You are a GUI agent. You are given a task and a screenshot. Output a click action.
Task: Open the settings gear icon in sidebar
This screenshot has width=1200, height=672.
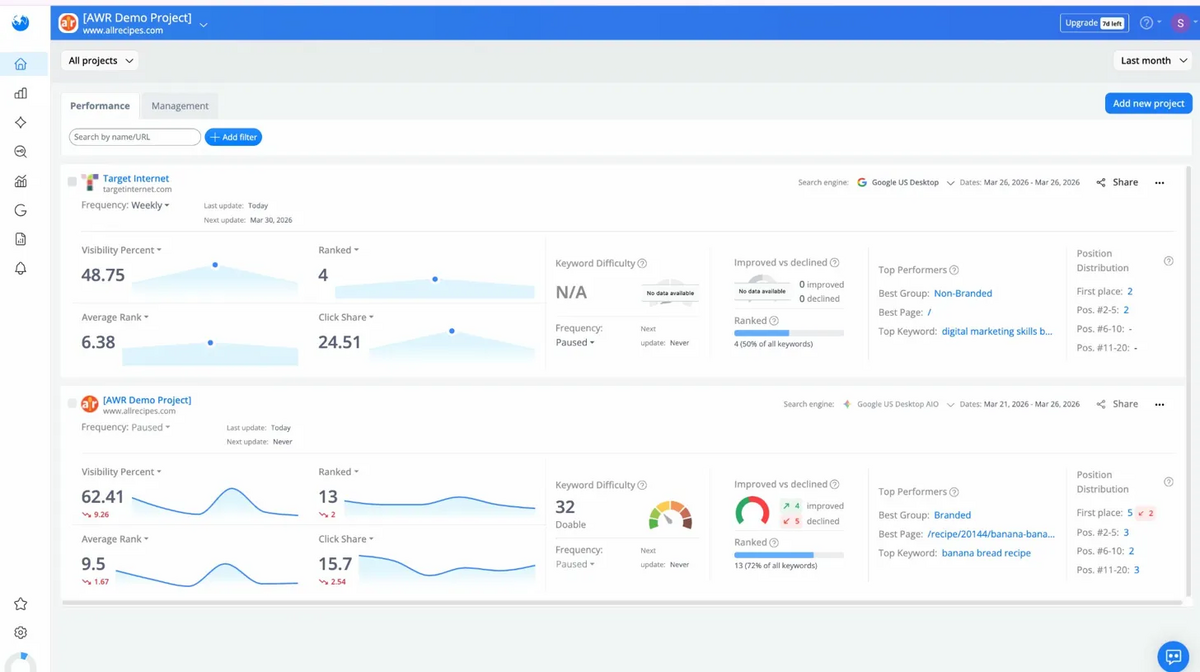click(x=20, y=633)
